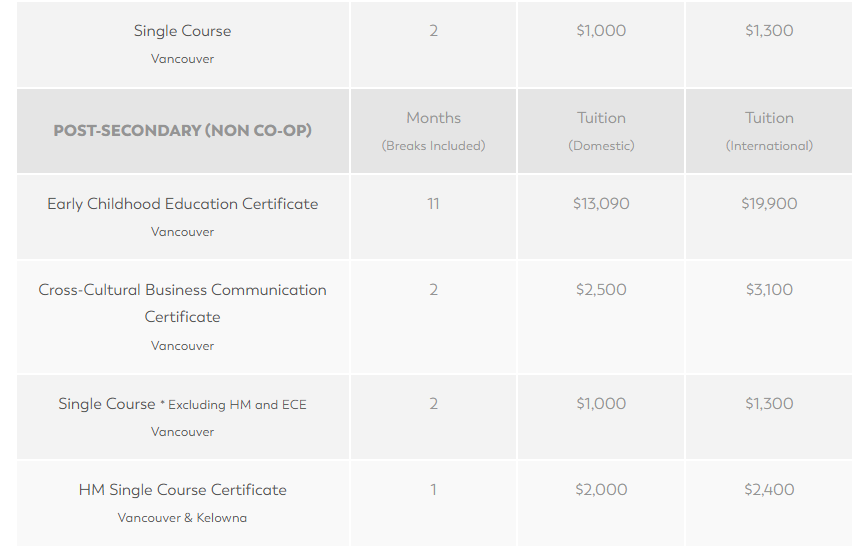This screenshot has height=555, width=868.
Task: Click the Tuition (Domestic) column header
Action: tap(601, 130)
